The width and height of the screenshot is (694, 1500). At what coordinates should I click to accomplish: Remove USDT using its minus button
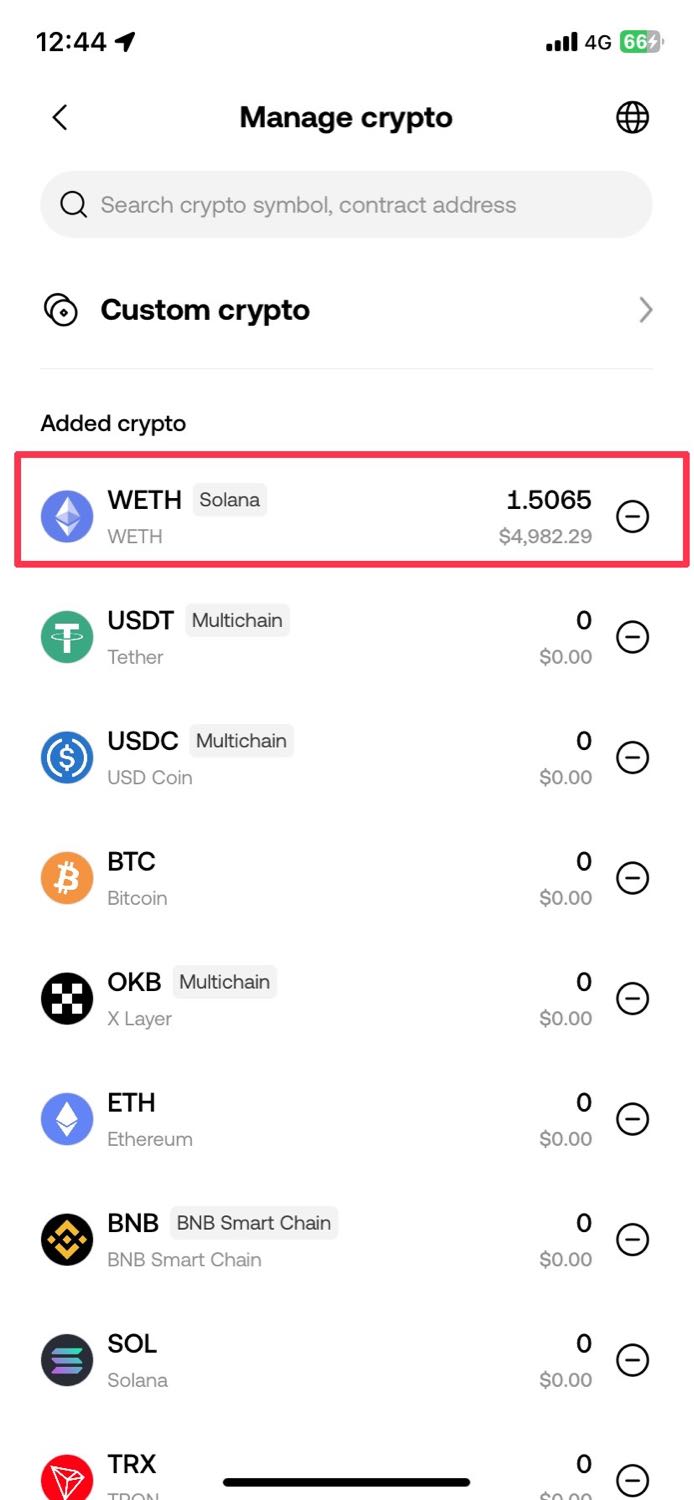click(632, 637)
